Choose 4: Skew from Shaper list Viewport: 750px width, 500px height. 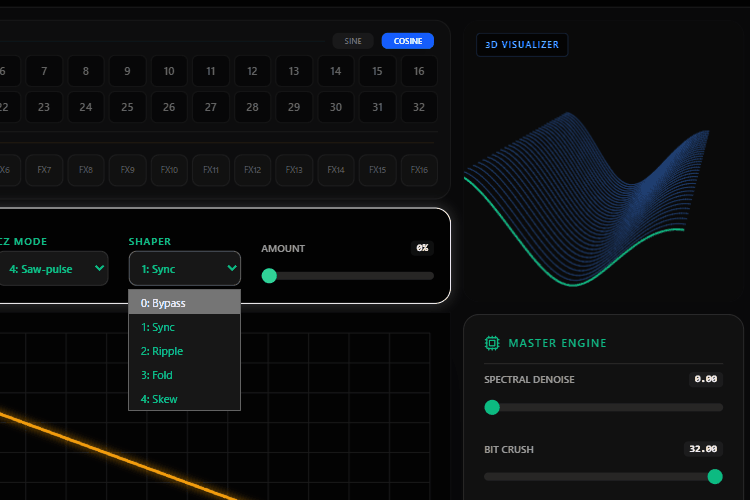pos(185,399)
